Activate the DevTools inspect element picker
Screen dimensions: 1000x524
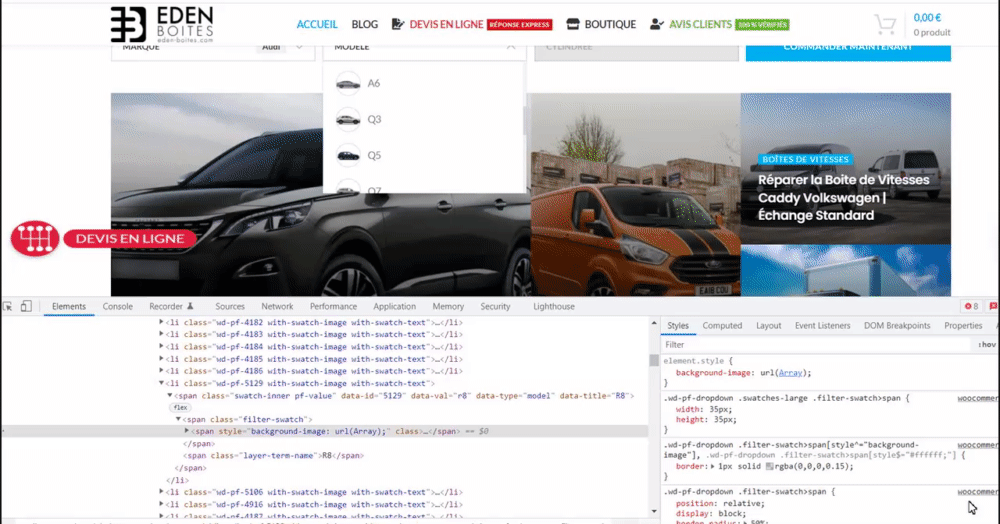(x=8, y=307)
